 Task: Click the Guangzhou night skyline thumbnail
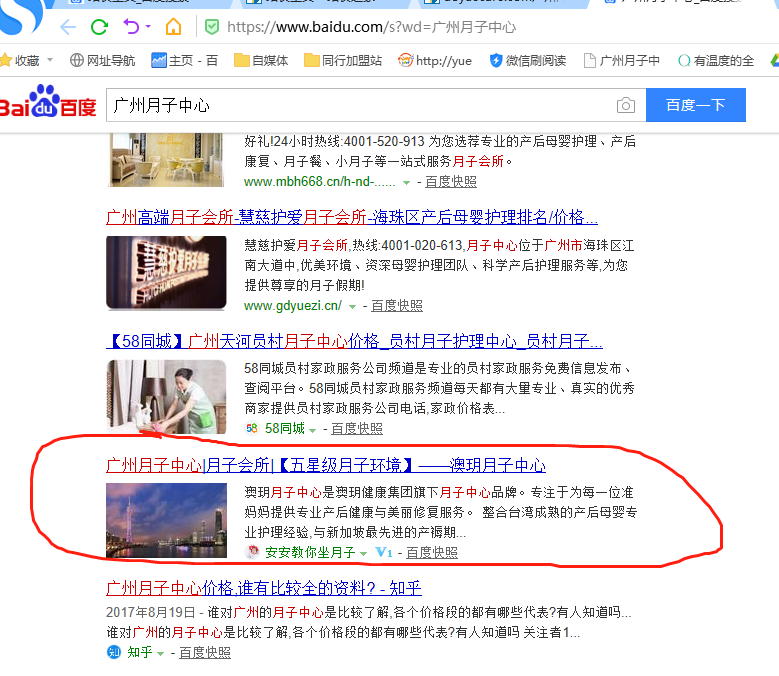click(166, 520)
